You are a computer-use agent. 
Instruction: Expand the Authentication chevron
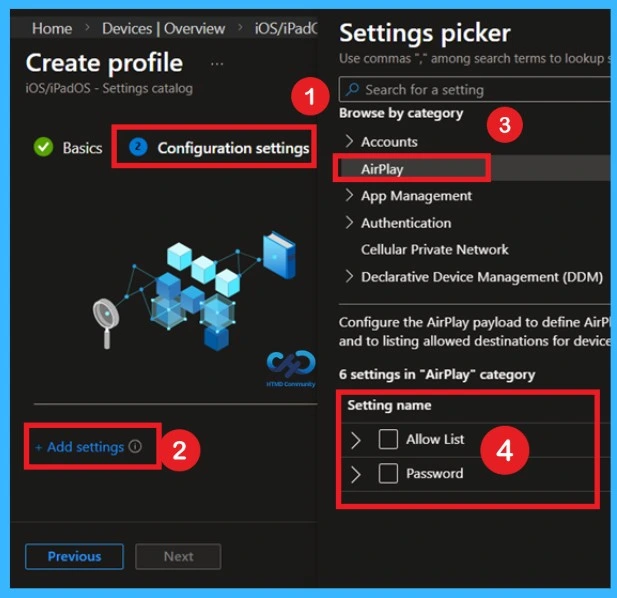point(349,222)
